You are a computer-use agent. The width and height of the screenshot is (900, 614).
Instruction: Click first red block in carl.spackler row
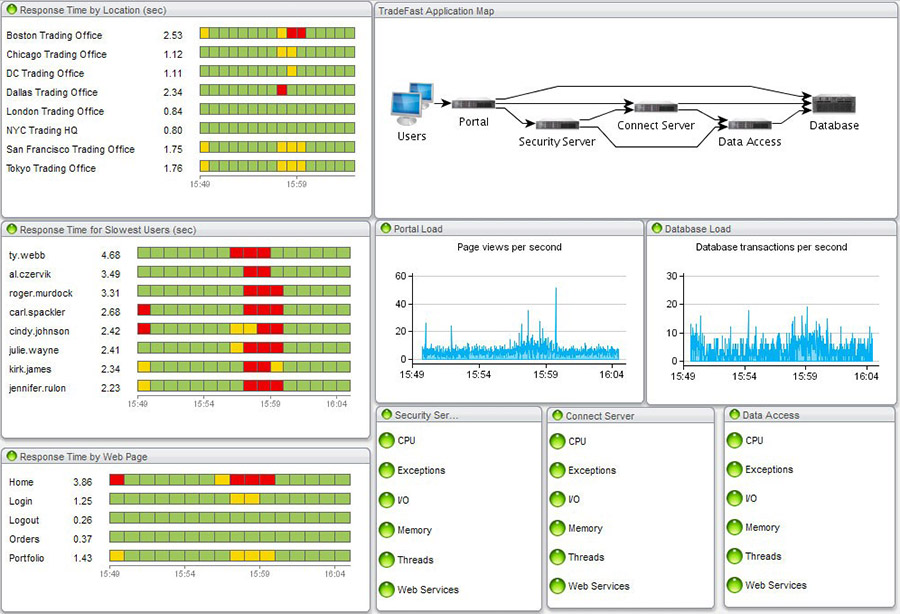(144, 311)
